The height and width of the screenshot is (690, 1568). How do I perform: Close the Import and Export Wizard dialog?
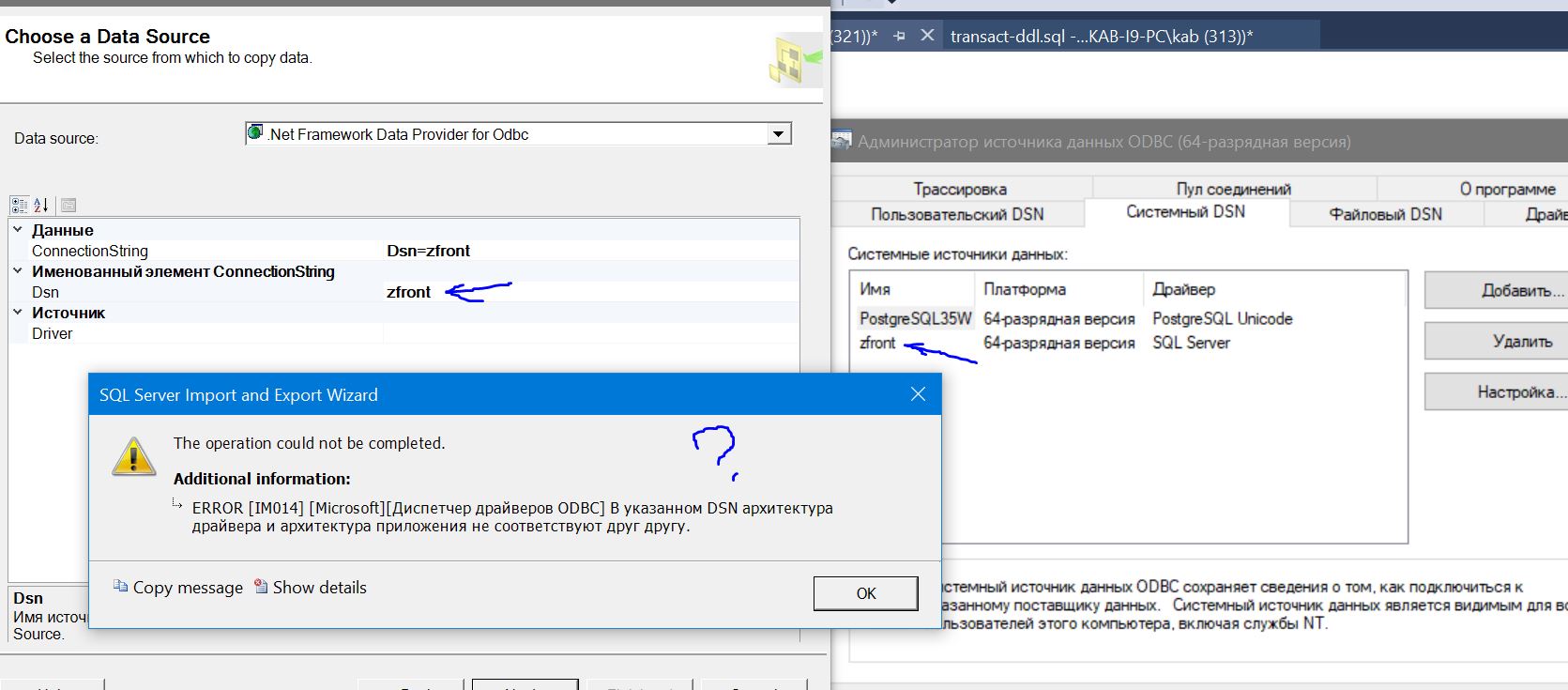pos(918,395)
